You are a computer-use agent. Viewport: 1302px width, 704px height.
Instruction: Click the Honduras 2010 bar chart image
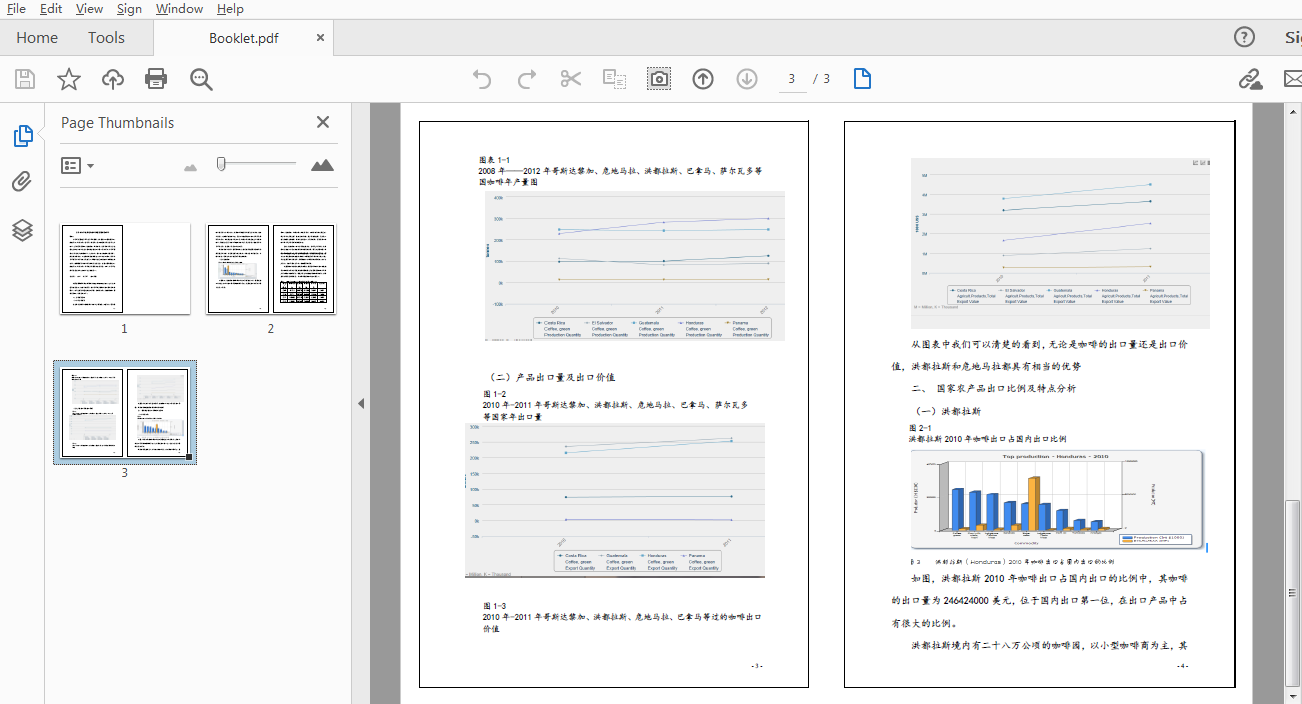point(1057,498)
